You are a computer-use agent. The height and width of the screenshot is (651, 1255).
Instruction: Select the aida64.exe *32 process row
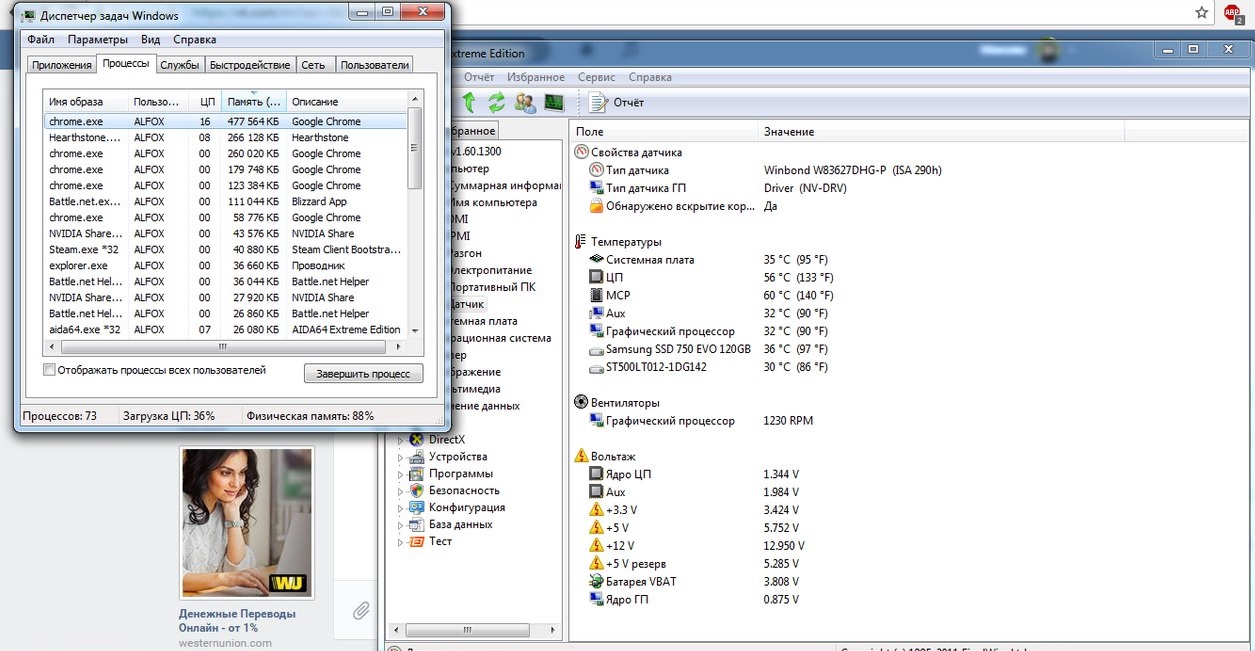pos(225,329)
